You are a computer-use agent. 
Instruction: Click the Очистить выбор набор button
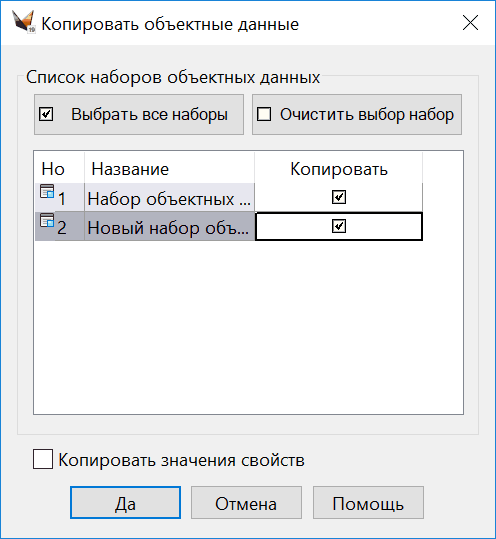tap(357, 114)
